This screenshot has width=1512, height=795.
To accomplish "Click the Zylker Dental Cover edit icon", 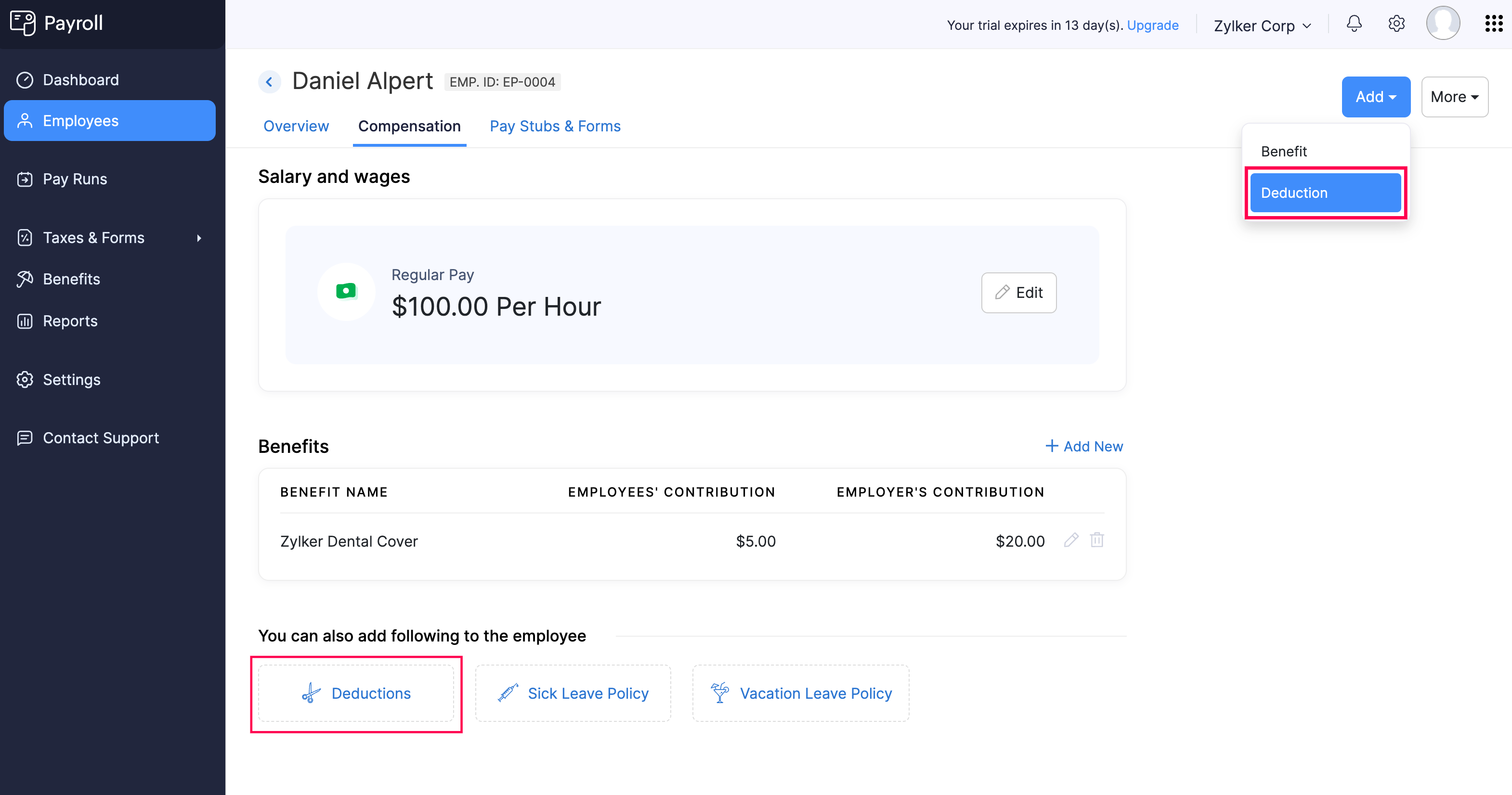I will [x=1072, y=540].
